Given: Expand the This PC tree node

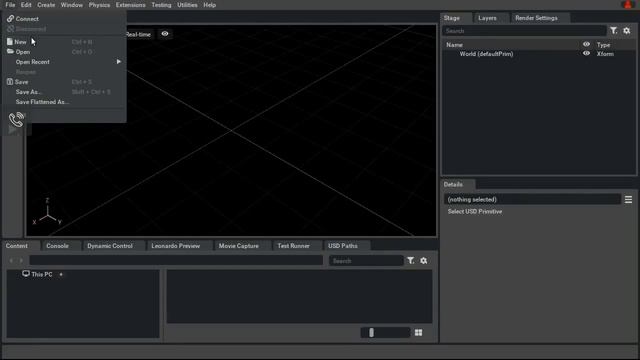Looking at the screenshot, I should (61, 274).
